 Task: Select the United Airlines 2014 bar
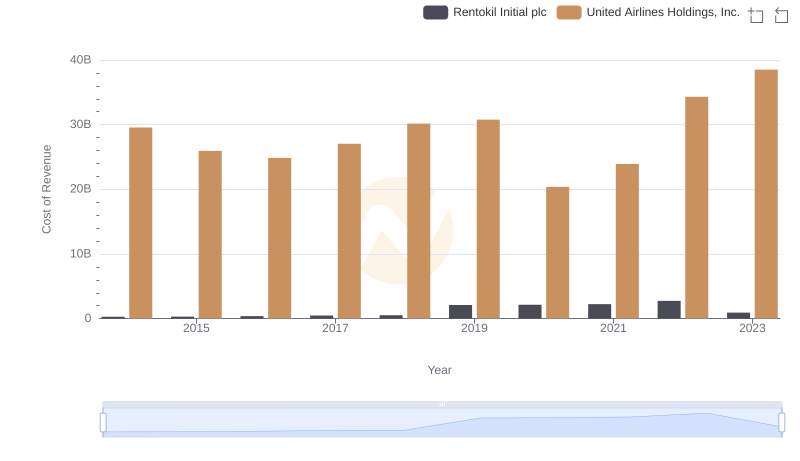[141, 223]
